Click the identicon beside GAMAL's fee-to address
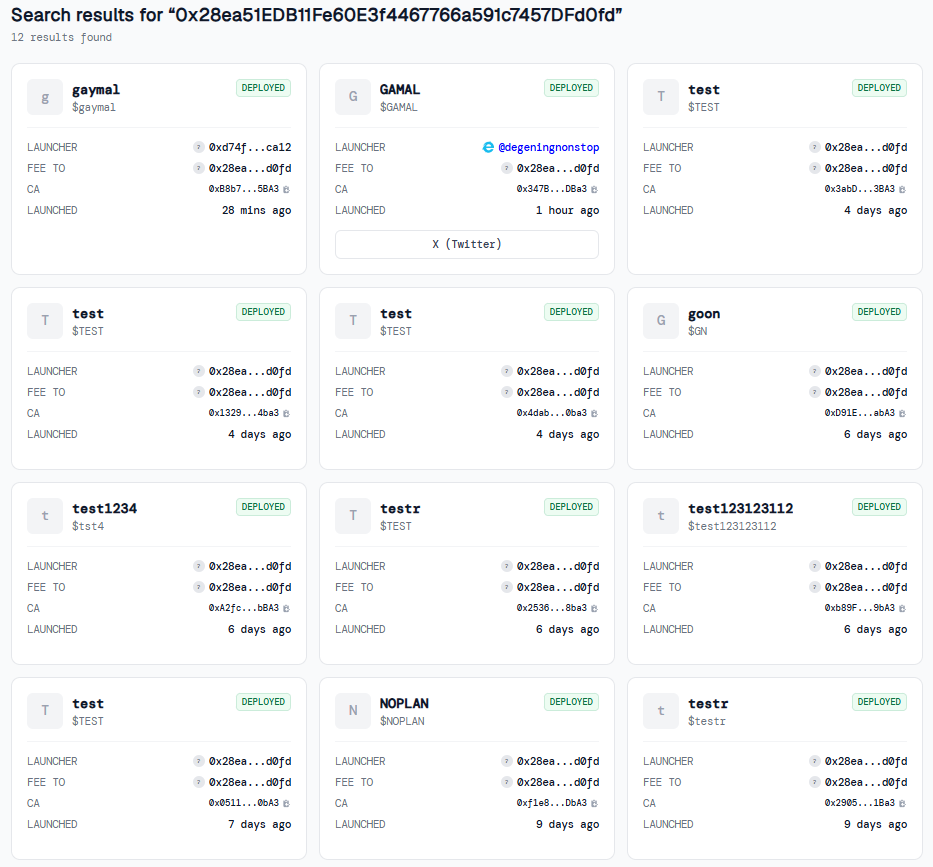The width and height of the screenshot is (933, 867). [x=506, y=168]
